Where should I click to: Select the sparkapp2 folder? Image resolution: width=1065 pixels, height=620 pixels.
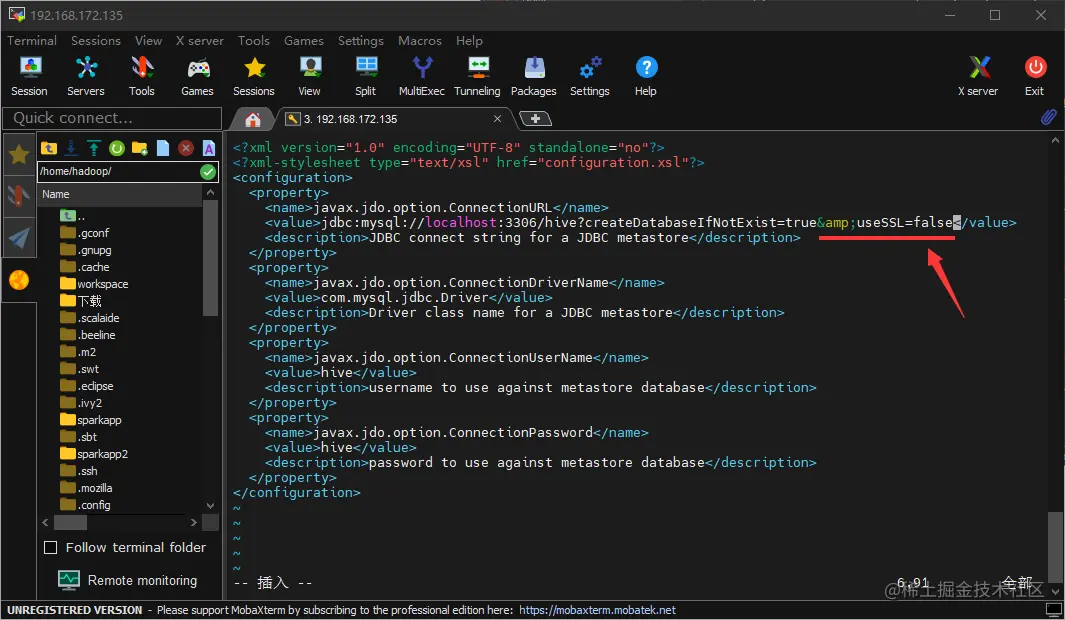94,454
